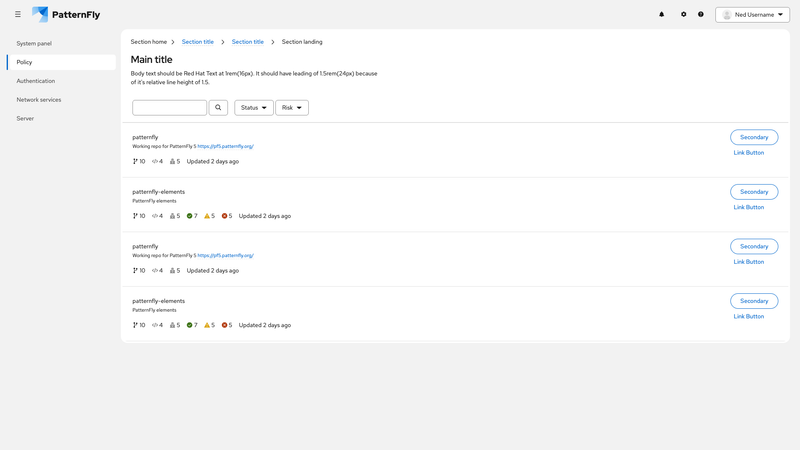Screen dimensions: 800x450
Task: Click branch icon in second patternfly row
Action: click(135, 270)
